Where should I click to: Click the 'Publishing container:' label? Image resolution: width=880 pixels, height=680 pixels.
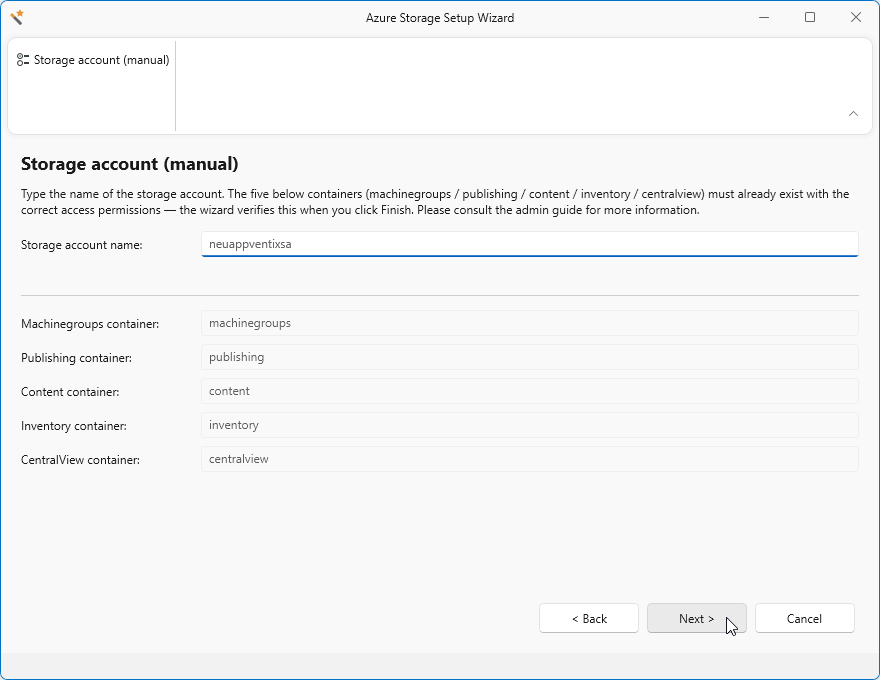(76, 358)
